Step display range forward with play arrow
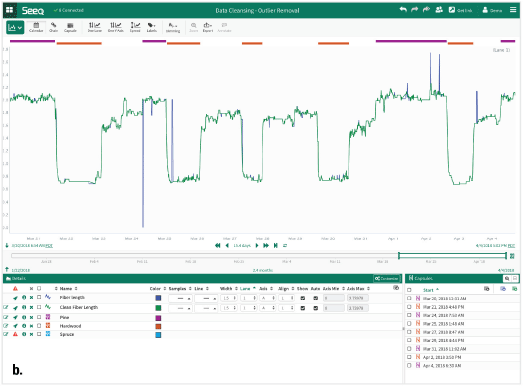This screenshot has width=523, height=387. (257, 246)
